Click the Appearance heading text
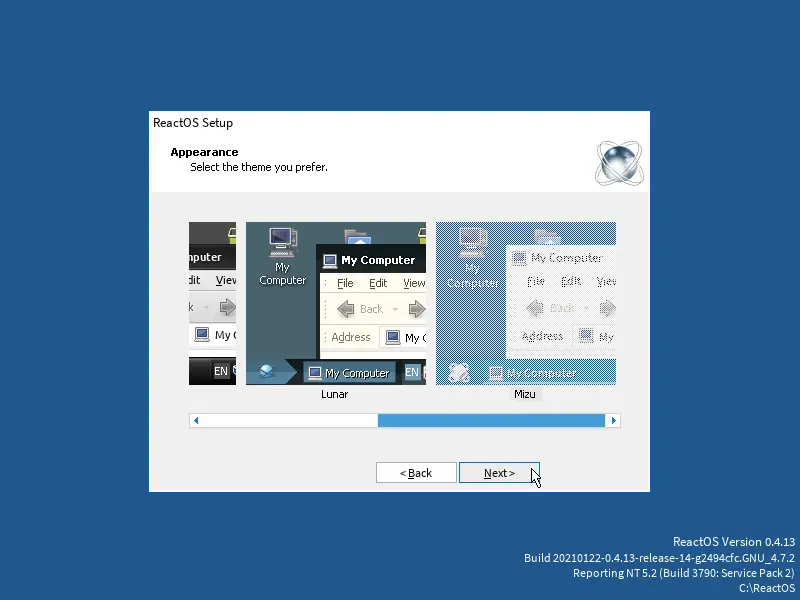The width and height of the screenshot is (800, 600). click(204, 152)
